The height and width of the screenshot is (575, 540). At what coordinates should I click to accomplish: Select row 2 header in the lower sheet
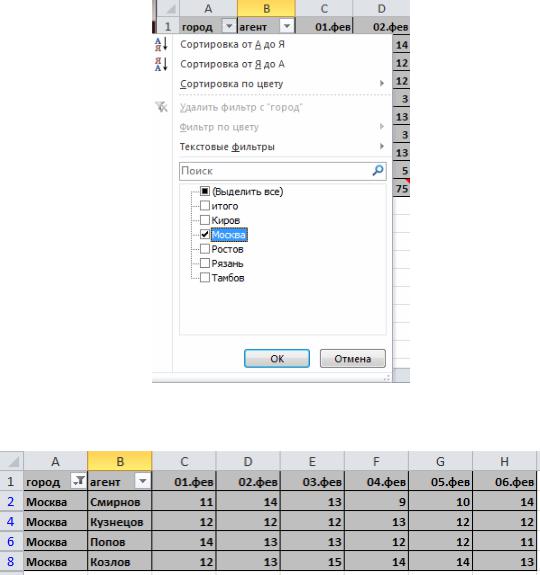click(11, 501)
